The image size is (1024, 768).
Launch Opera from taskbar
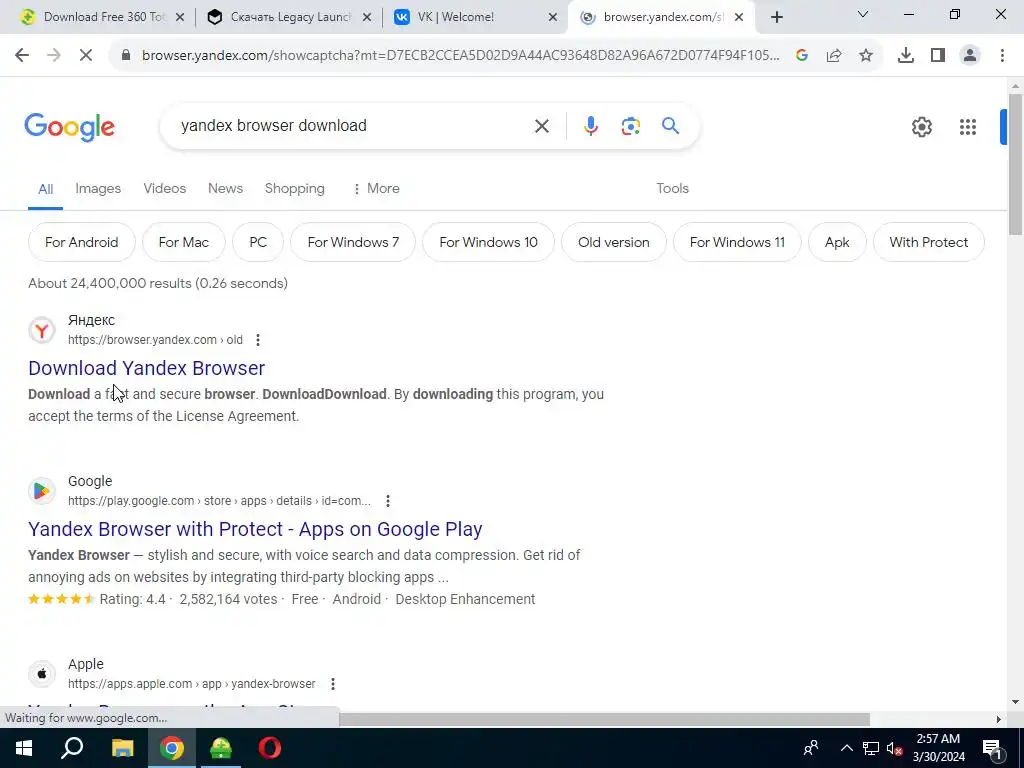[x=270, y=748]
